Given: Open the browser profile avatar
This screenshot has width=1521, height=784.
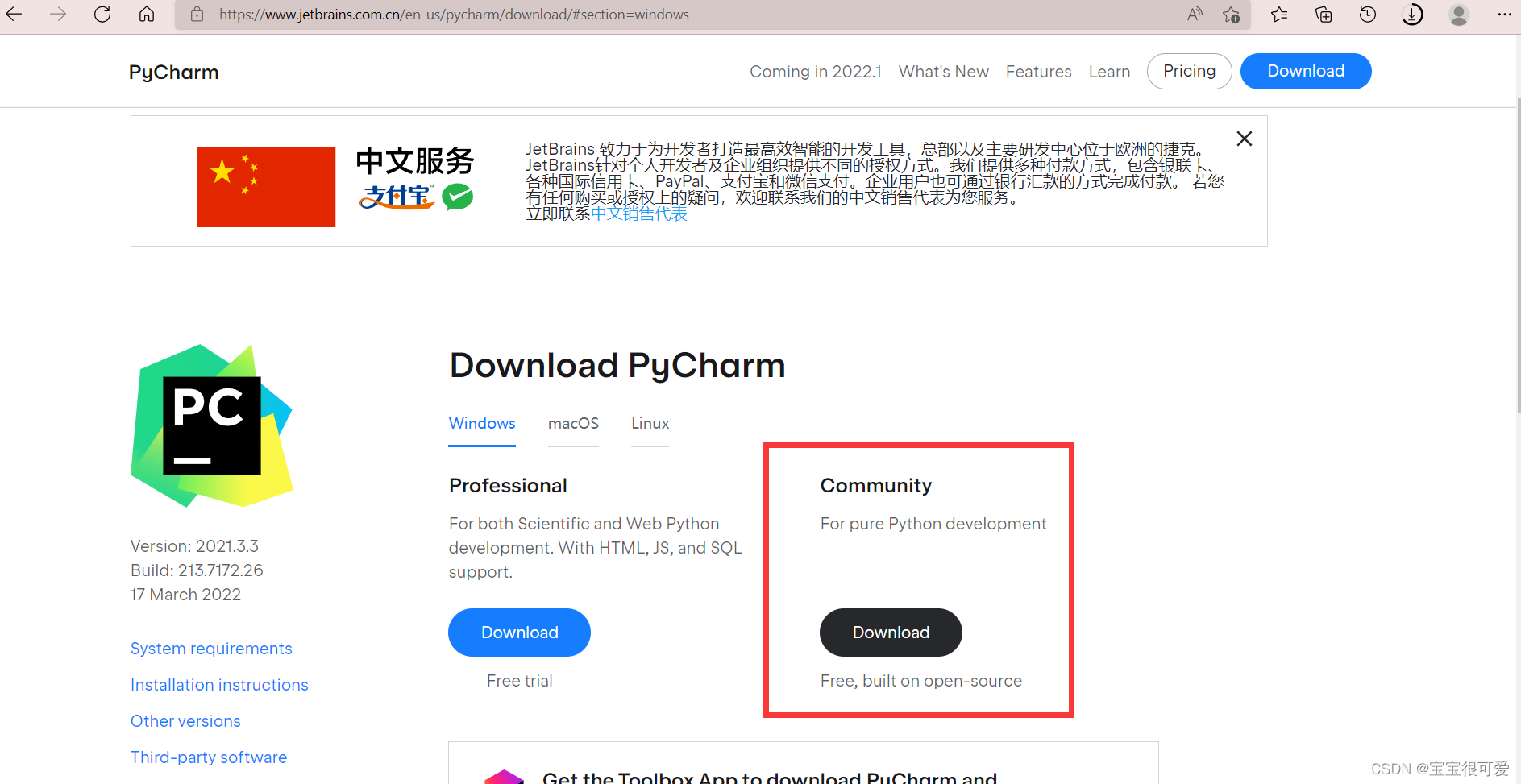Looking at the screenshot, I should 1459,14.
